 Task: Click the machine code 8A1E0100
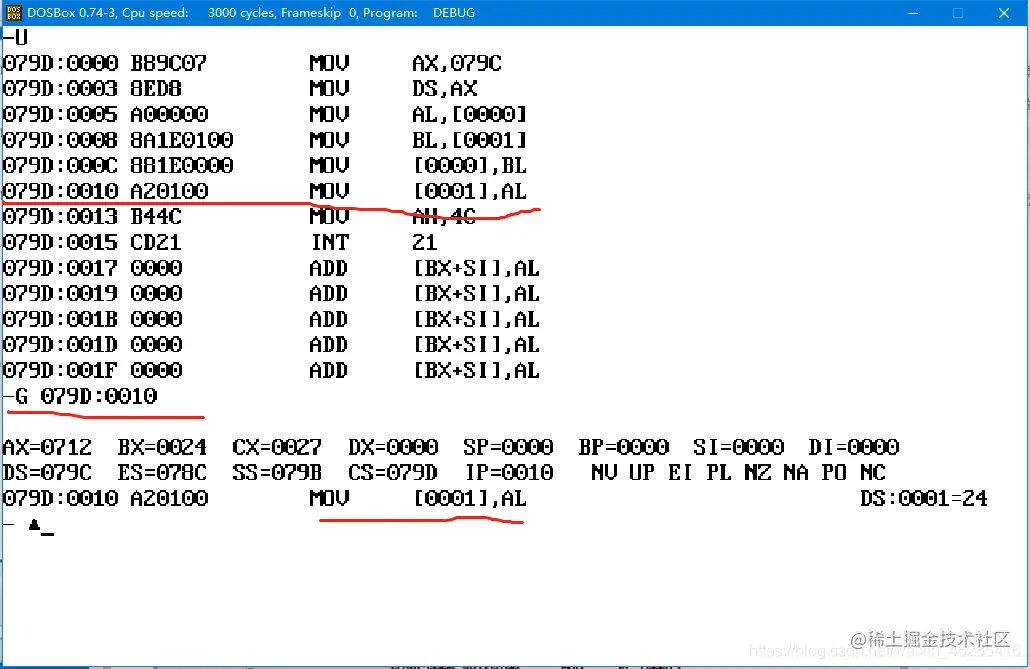[182, 139]
